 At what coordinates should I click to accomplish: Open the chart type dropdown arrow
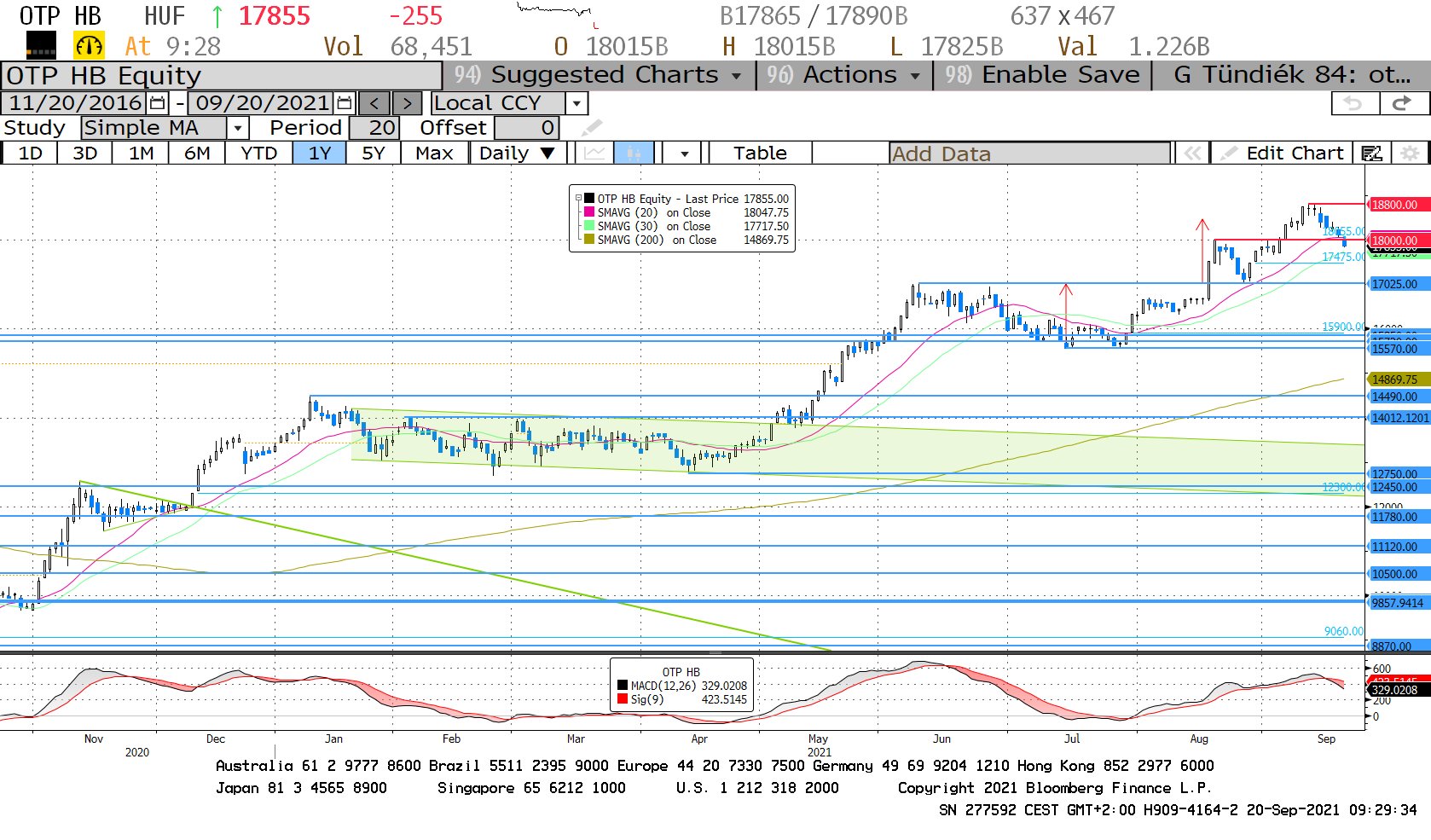pyautogui.click(x=684, y=154)
